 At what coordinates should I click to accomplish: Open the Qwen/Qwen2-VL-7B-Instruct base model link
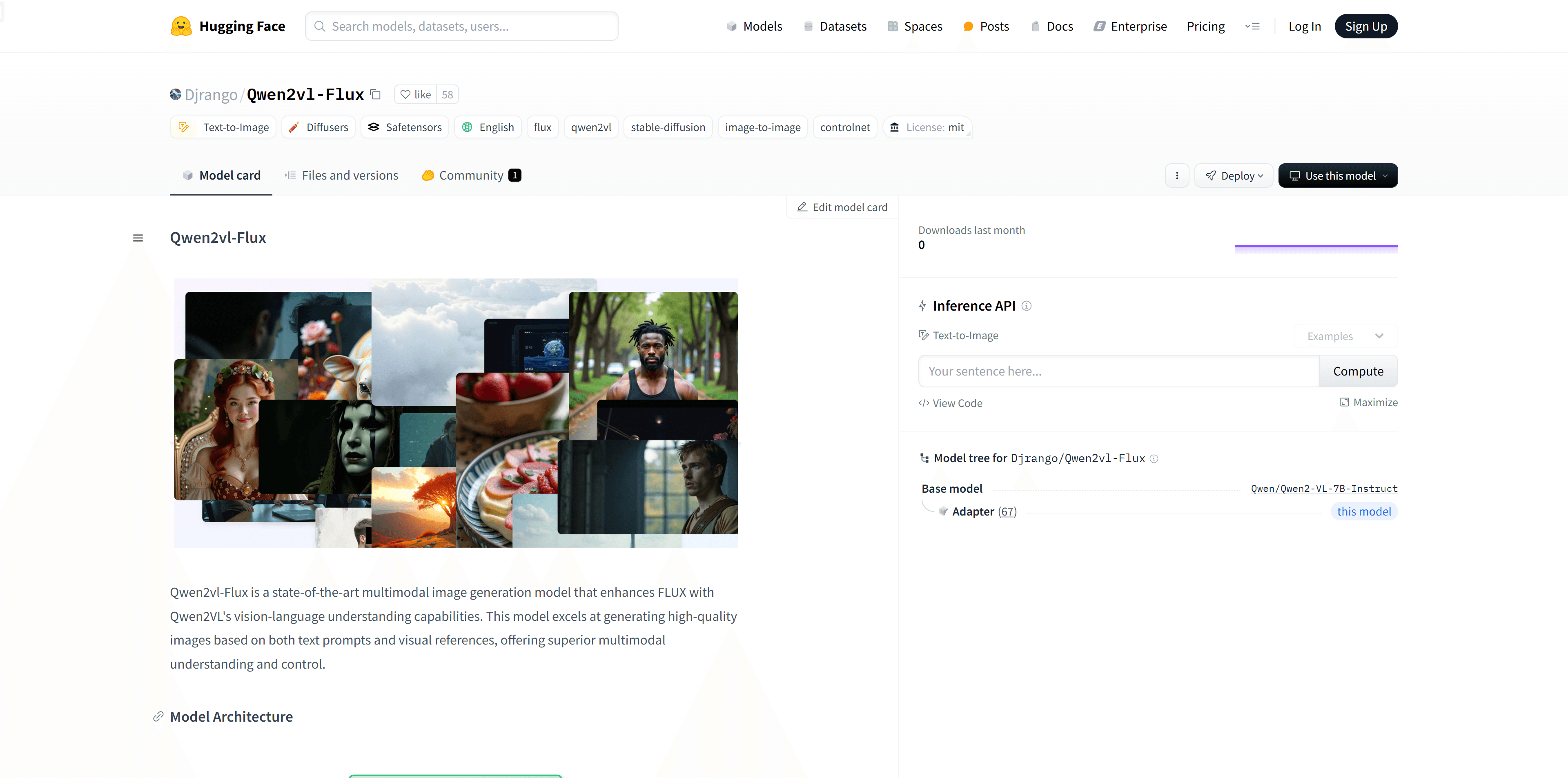[1323, 489]
